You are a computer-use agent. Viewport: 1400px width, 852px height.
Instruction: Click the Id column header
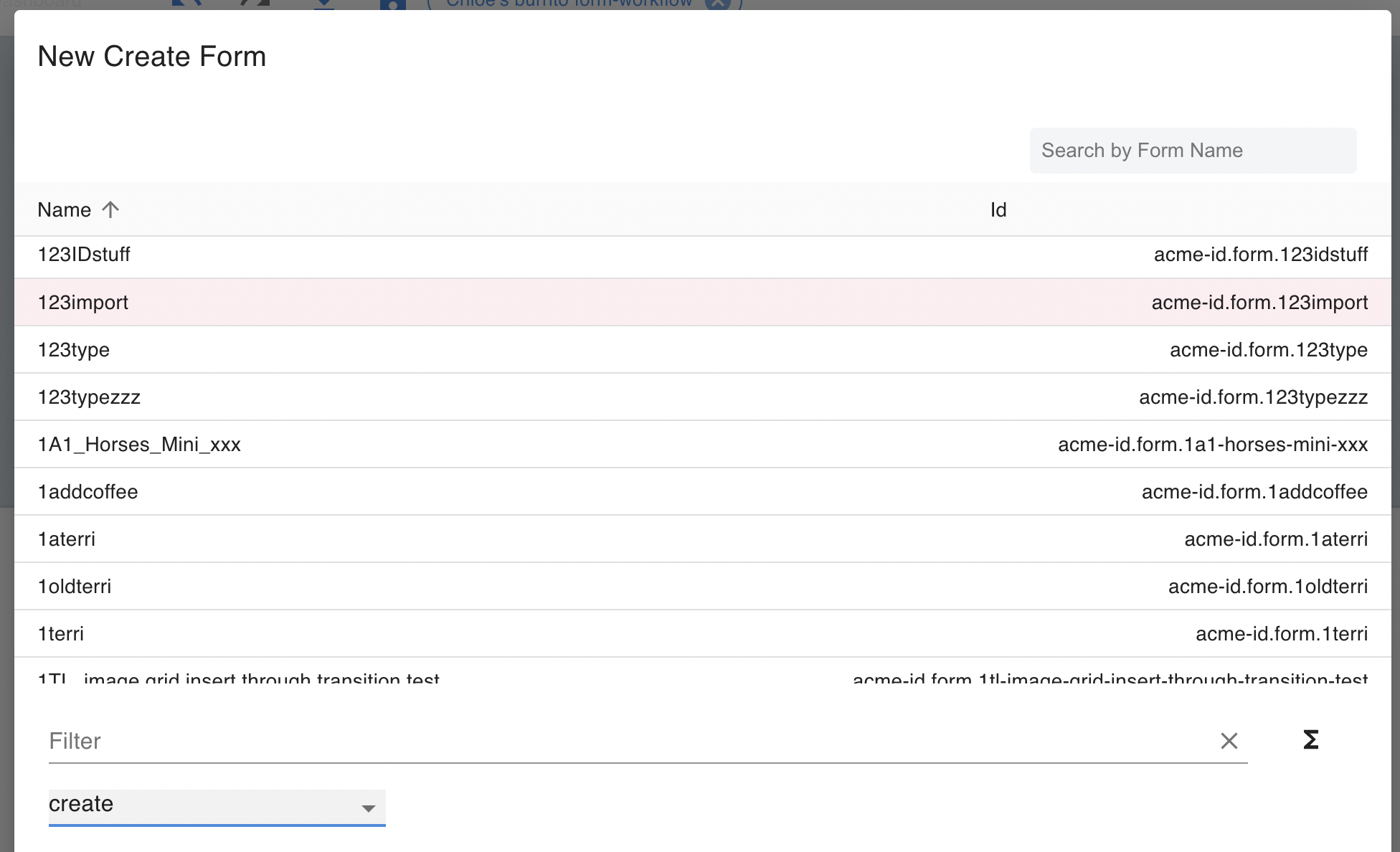point(998,209)
